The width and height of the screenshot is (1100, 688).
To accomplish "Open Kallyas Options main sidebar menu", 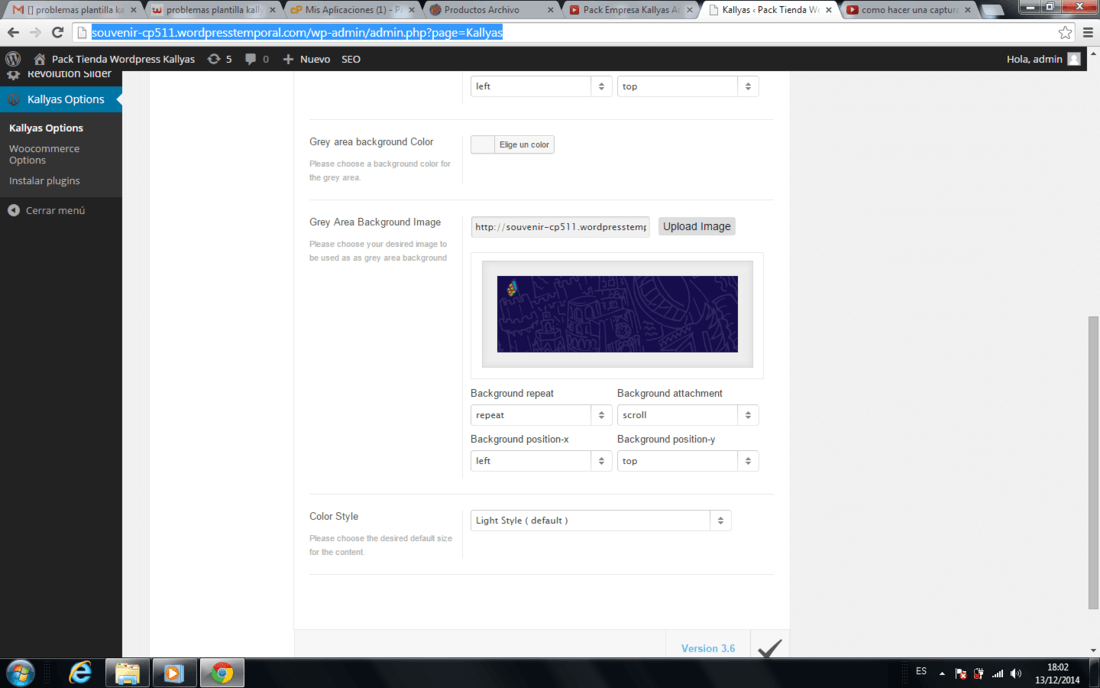I will tap(61, 100).
